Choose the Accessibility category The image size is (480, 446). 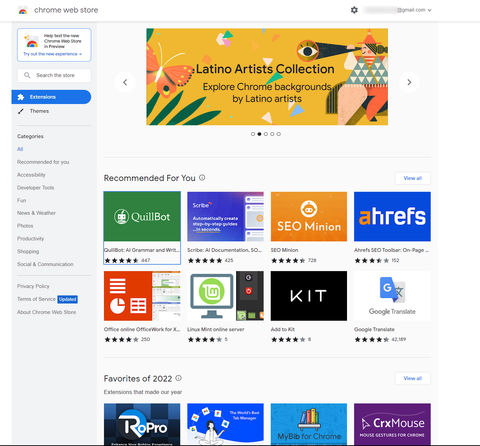[31, 175]
